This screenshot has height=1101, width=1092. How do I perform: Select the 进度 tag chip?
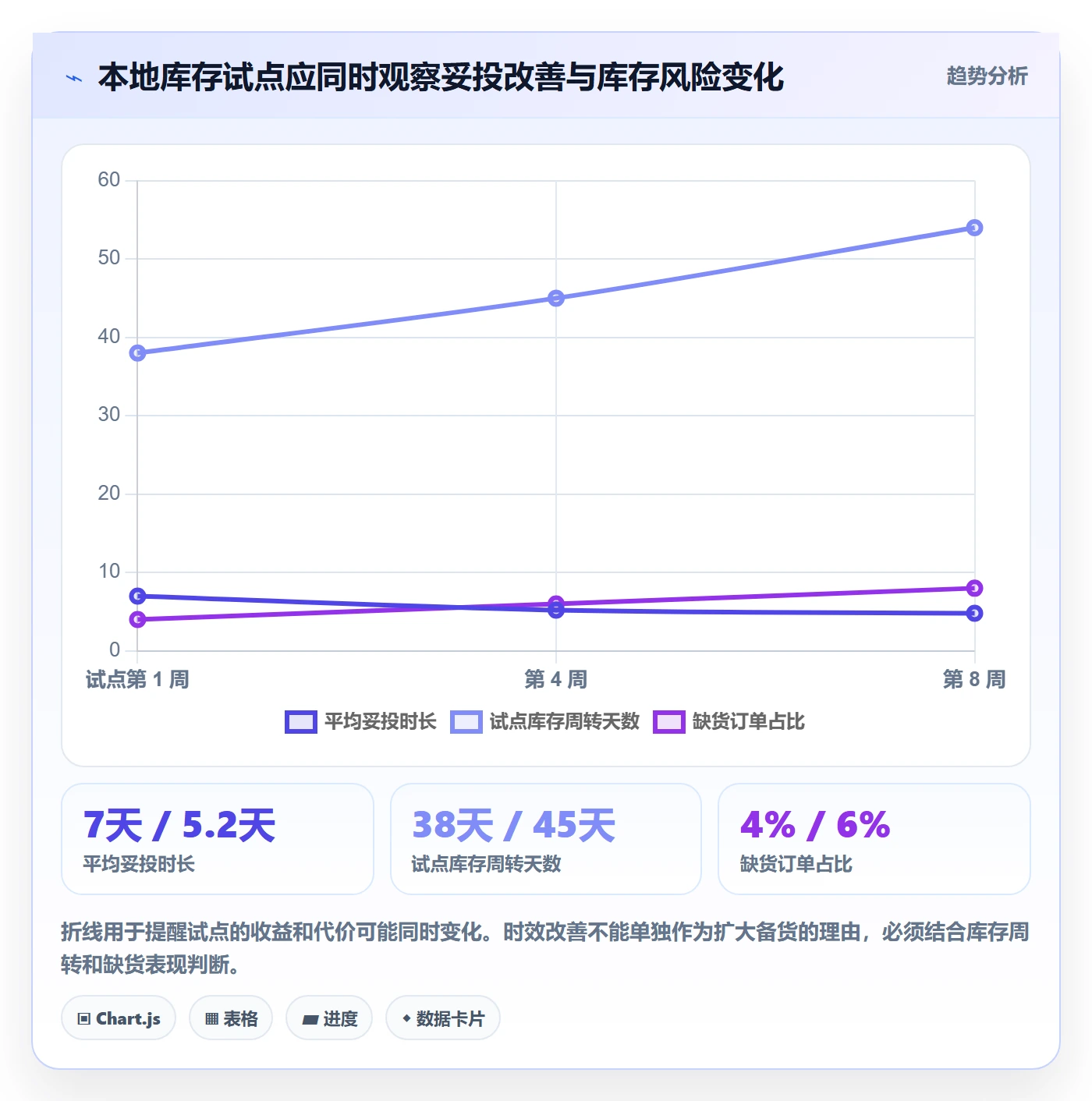pyautogui.click(x=329, y=1018)
